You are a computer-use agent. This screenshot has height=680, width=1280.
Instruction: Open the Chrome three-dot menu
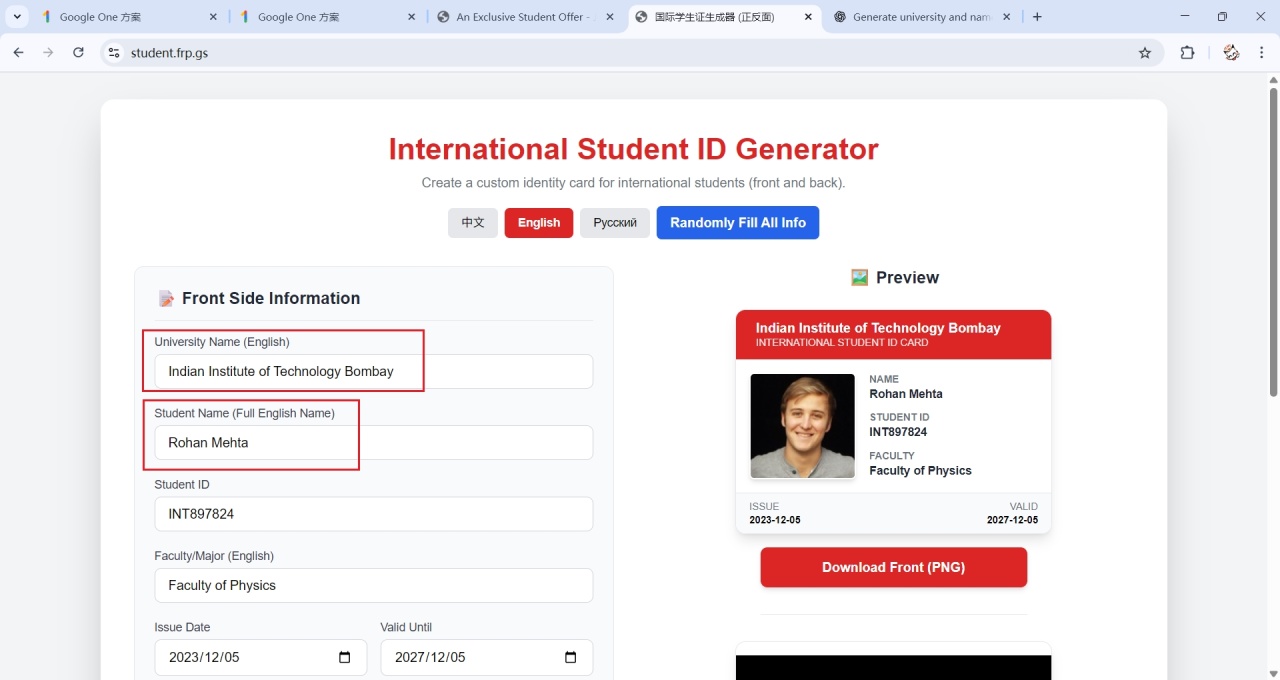1262,53
